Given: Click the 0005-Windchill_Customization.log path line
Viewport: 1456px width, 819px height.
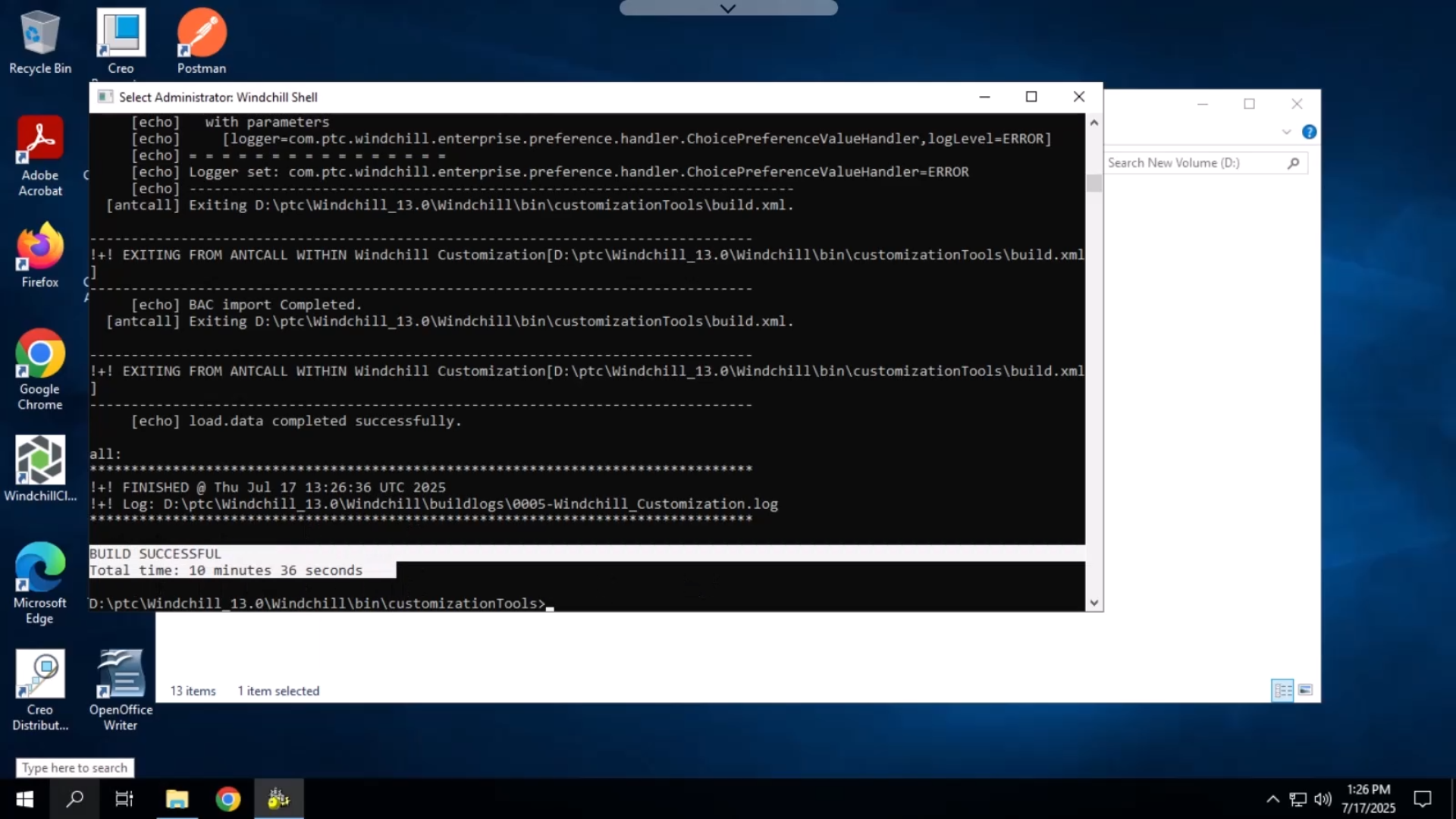Looking at the screenshot, I should pos(434,504).
